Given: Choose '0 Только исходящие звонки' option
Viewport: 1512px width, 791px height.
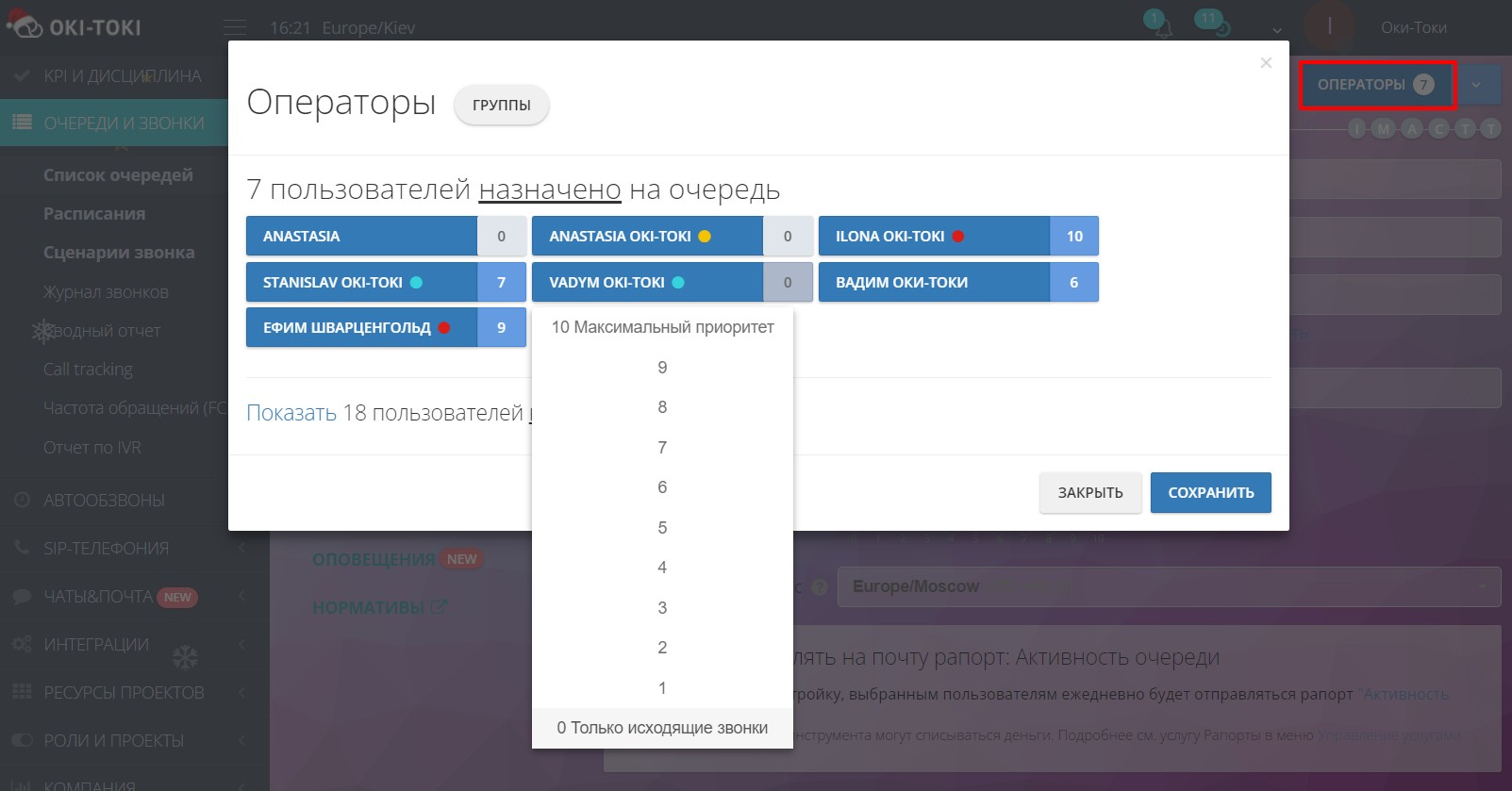Looking at the screenshot, I should tap(662, 728).
